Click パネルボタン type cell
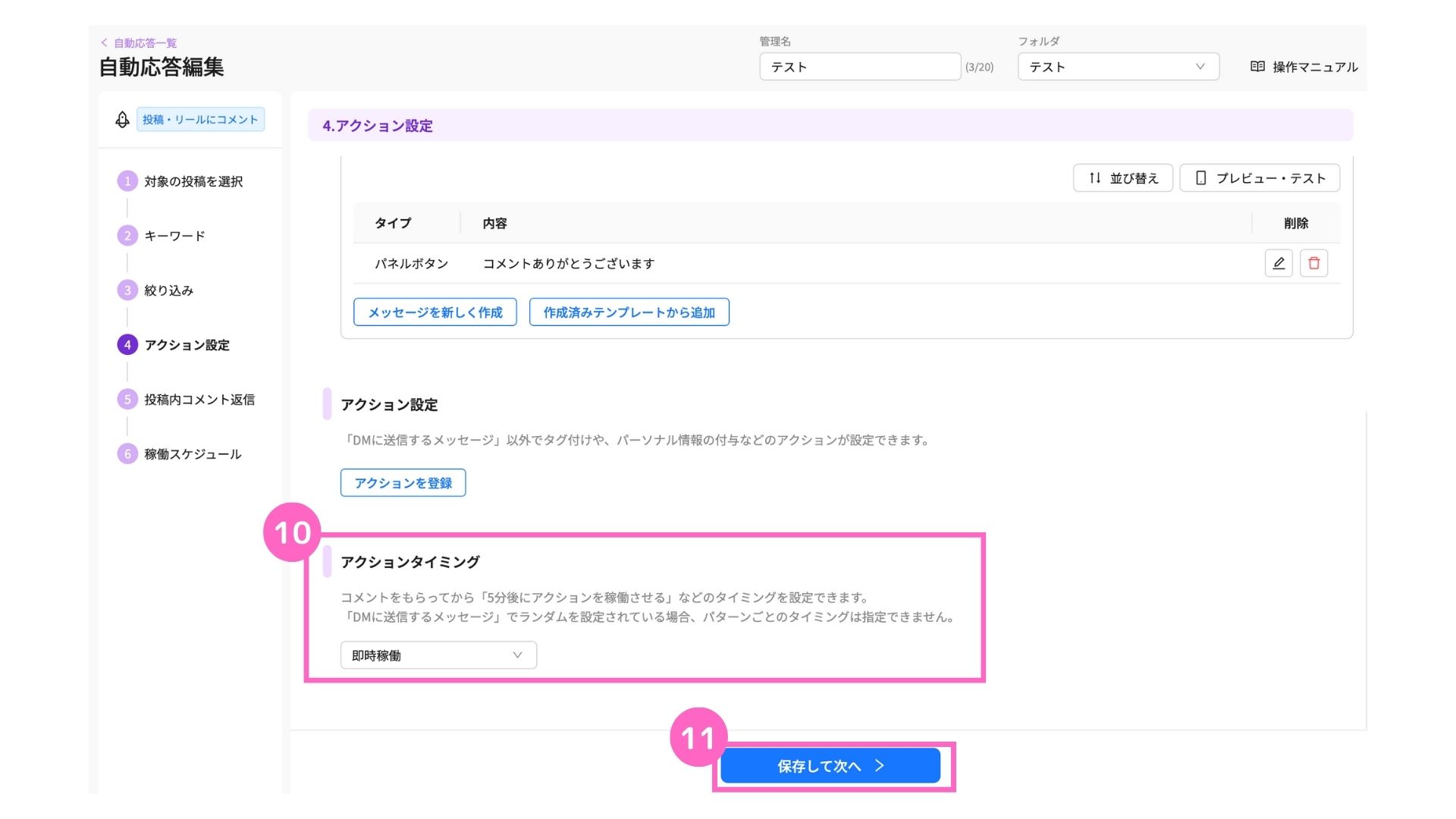 click(x=412, y=264)
